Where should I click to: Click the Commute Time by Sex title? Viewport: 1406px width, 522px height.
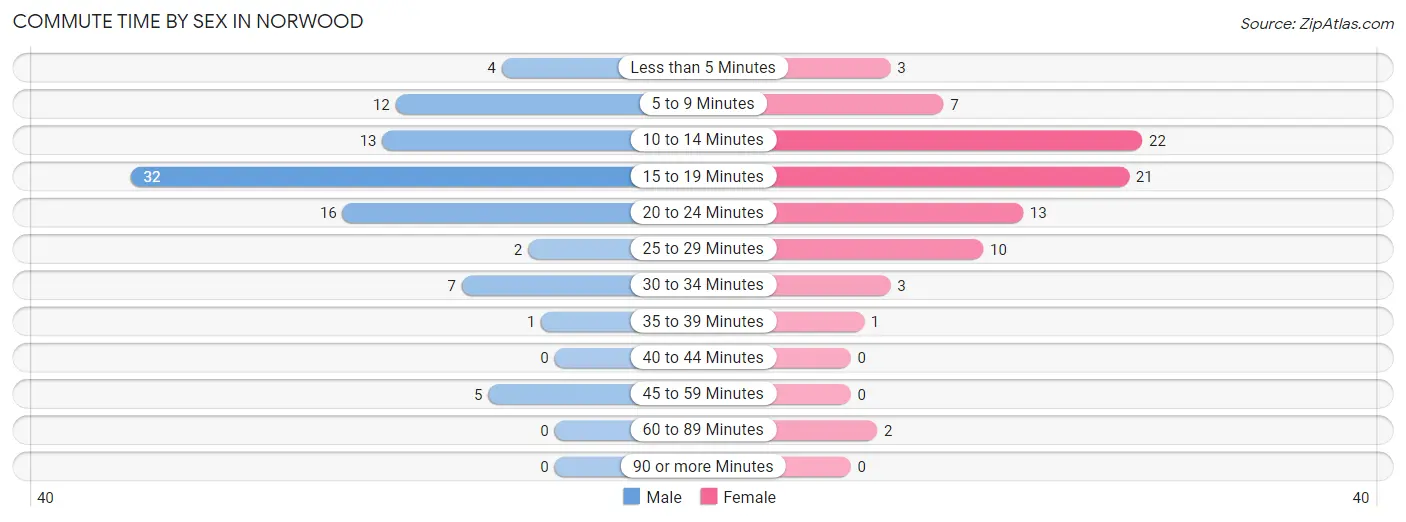pyautogui.click(x=188, y=21)
